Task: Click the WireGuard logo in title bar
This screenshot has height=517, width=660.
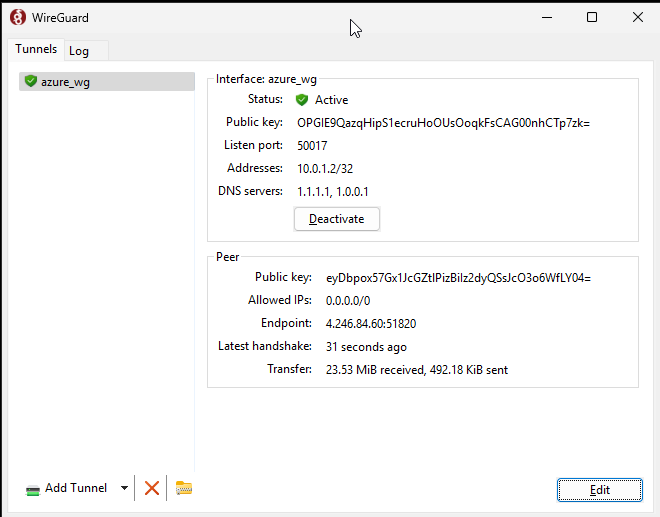Action: [x=18, y=17]
